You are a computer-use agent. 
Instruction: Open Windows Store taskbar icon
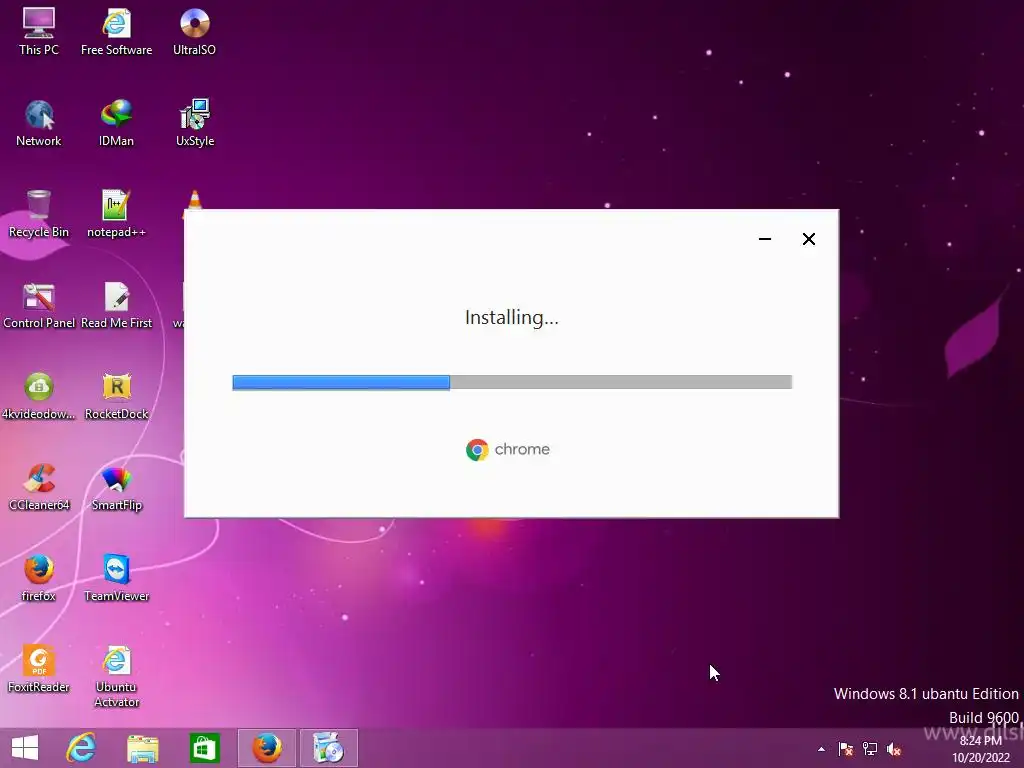coord(204,748)
